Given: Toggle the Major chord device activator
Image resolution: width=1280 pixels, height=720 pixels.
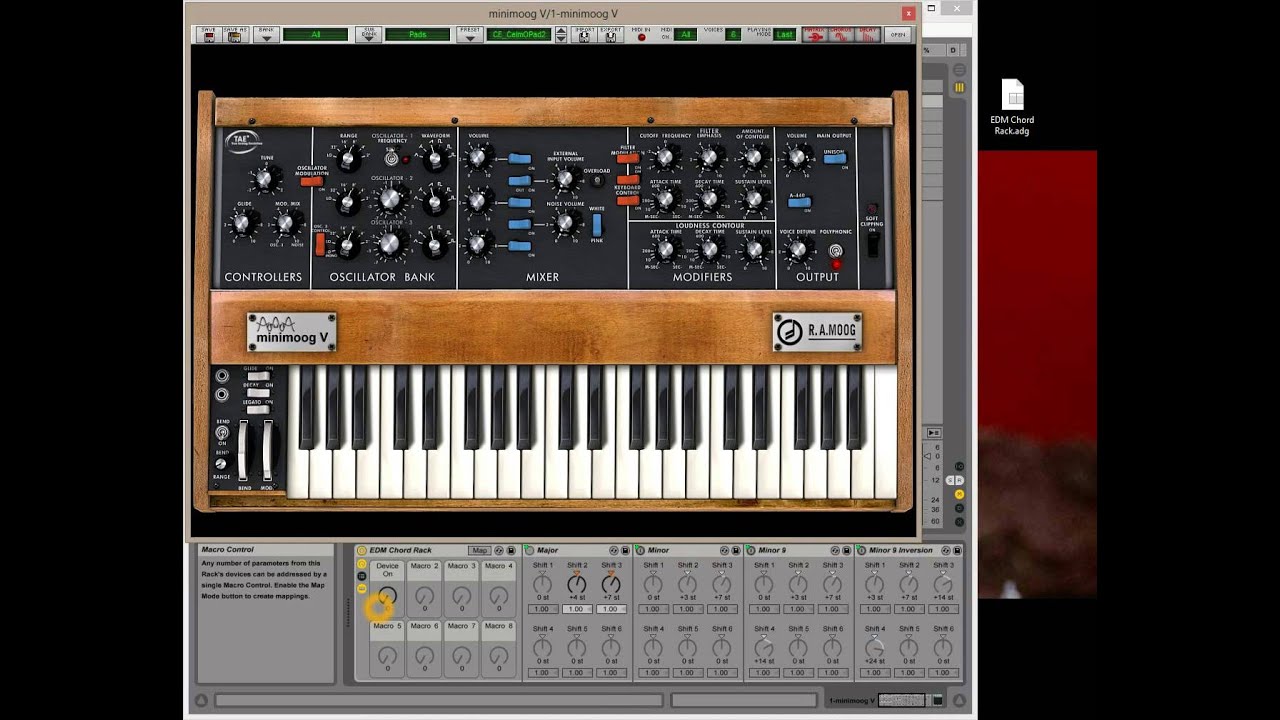Looking at the screenshot, I should pyautogui.click(x=530, y=550).
